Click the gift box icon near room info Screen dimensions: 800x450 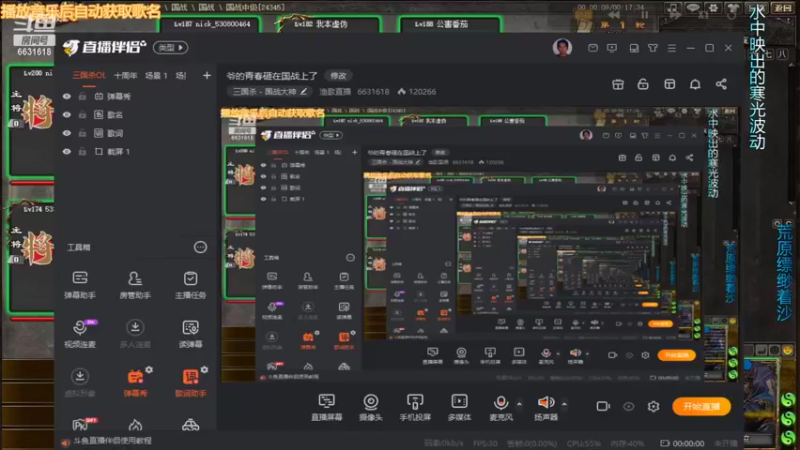point(618,84)
